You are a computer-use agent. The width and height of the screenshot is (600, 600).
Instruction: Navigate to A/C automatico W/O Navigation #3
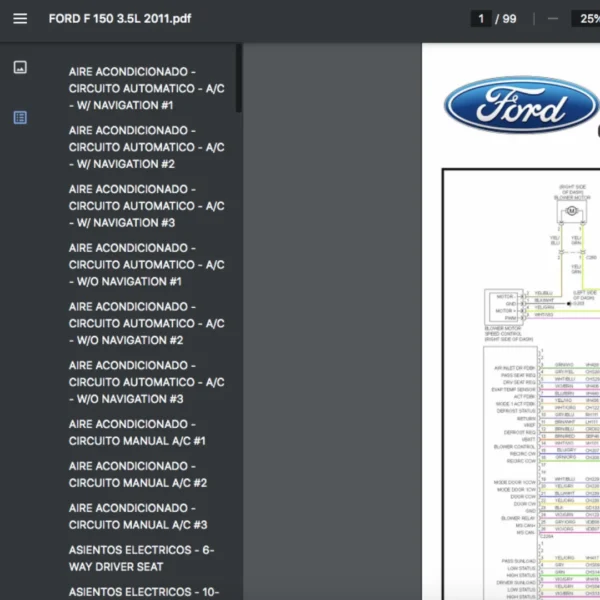pos(146,382)
